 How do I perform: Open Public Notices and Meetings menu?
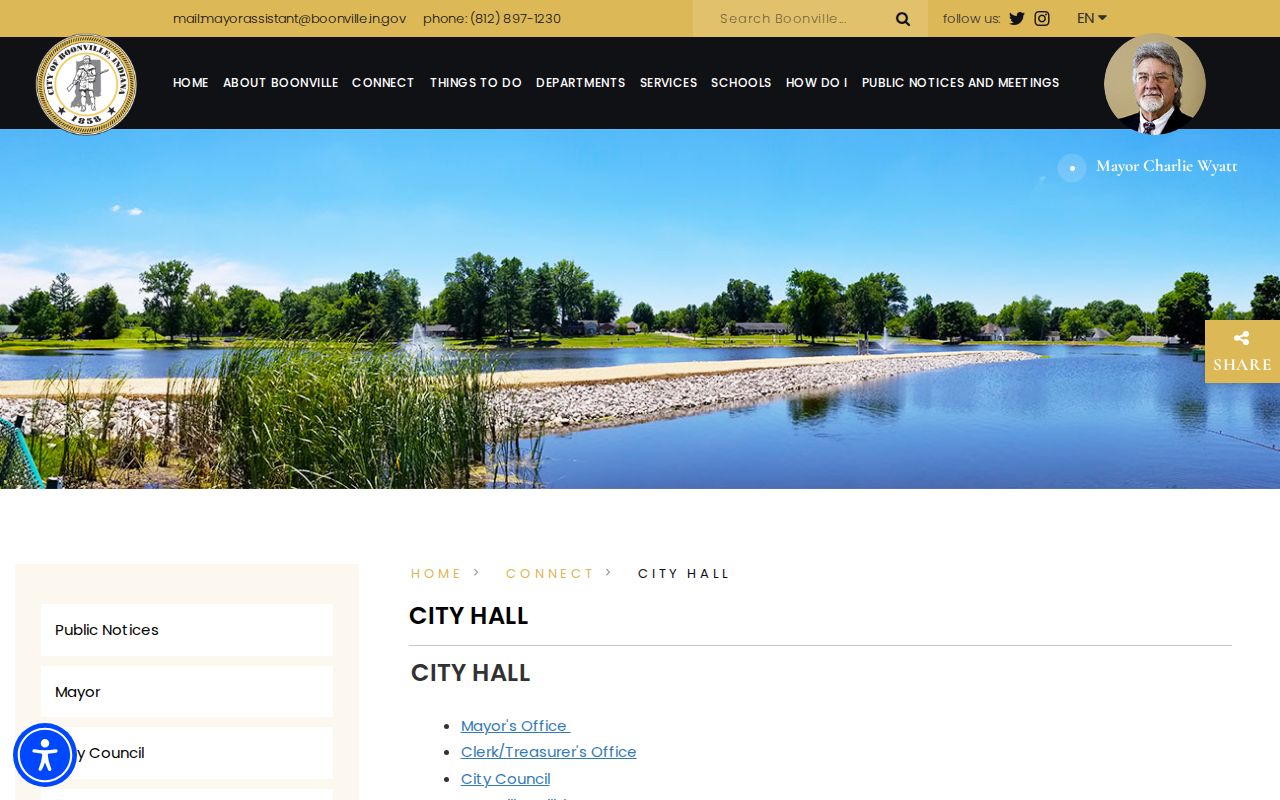point(960,83)
